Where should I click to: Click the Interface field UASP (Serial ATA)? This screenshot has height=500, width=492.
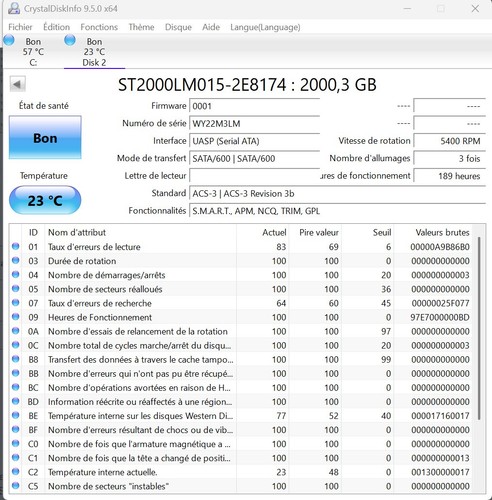click(255, 141)
